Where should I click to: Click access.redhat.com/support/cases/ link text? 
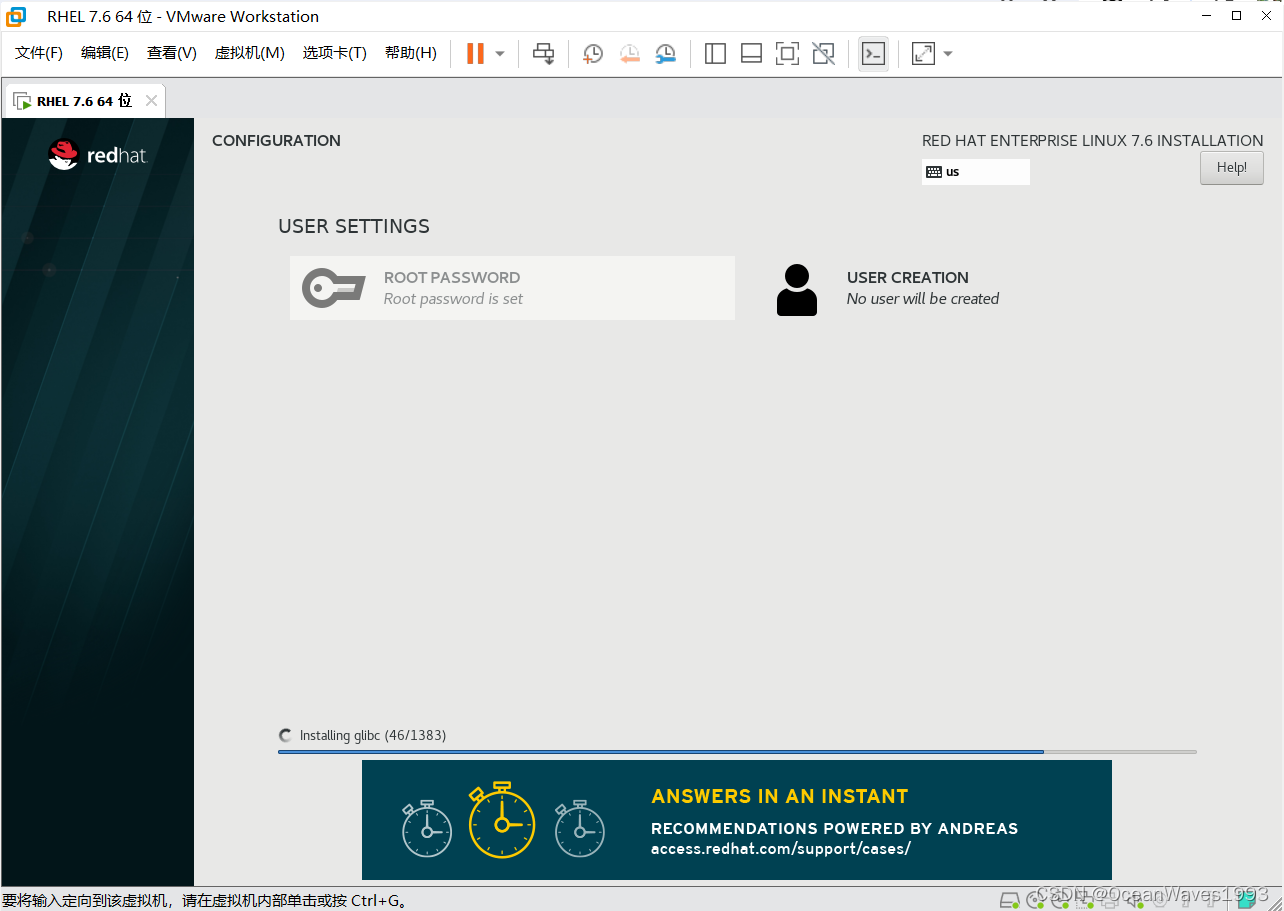[781, 849]
